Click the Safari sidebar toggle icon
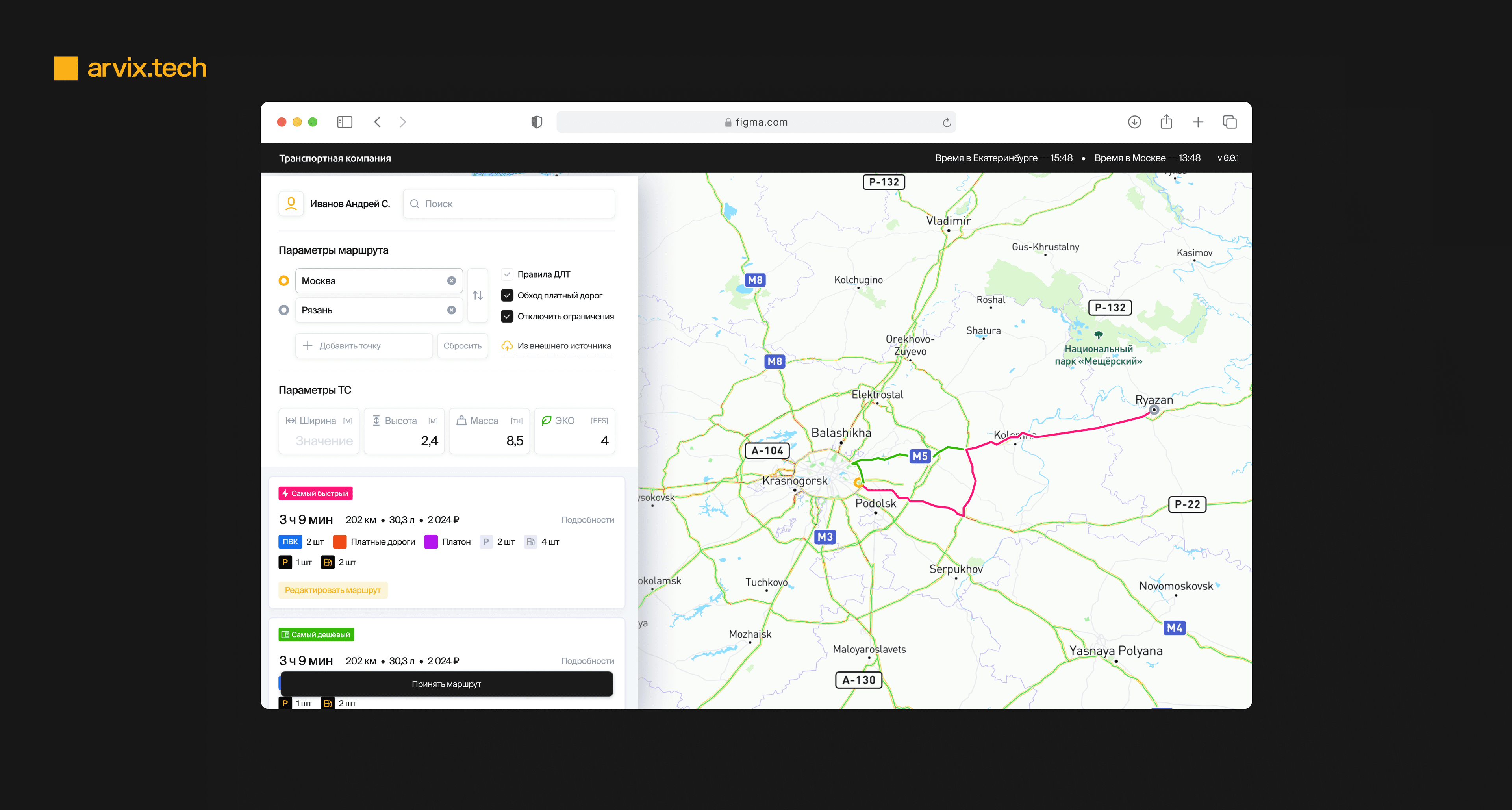This screenshot has width=1512, height=810. click(345, 122)
